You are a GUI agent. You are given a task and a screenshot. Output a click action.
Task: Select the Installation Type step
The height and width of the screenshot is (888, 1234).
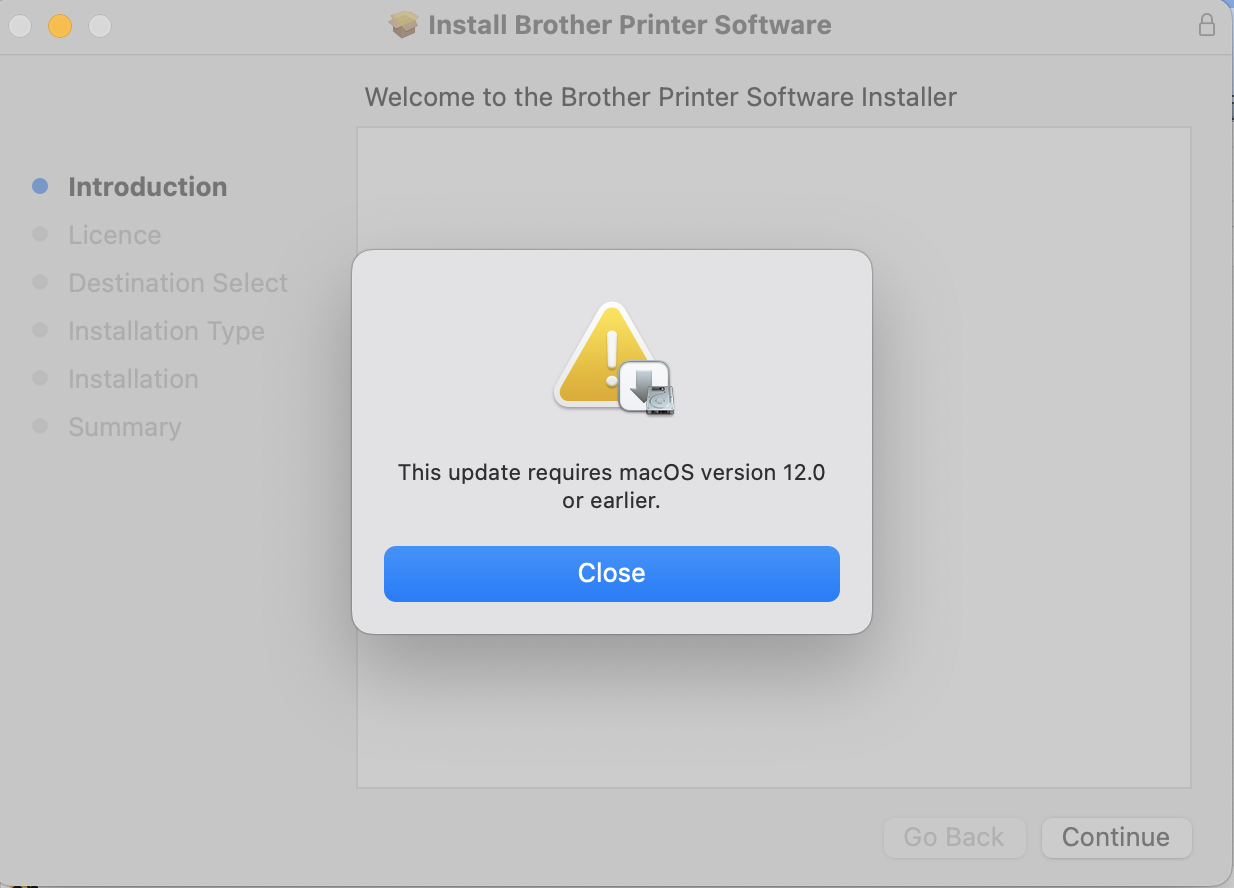[x=166, y=331]
